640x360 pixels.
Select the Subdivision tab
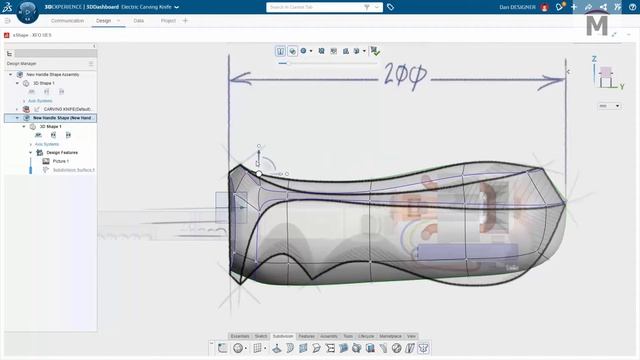[x=283, y=336]
